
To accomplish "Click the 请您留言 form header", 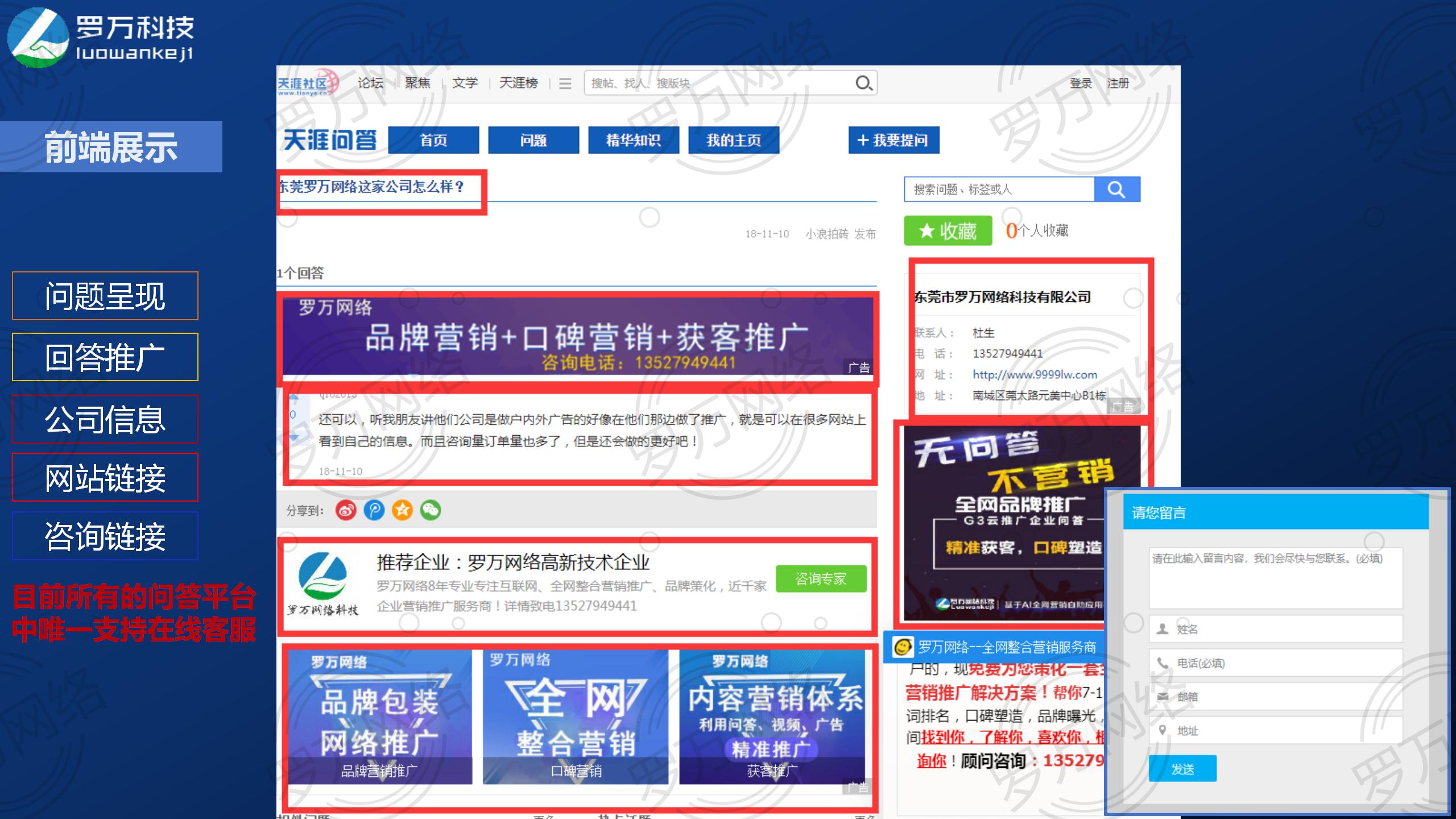I will pos(1276,512).
